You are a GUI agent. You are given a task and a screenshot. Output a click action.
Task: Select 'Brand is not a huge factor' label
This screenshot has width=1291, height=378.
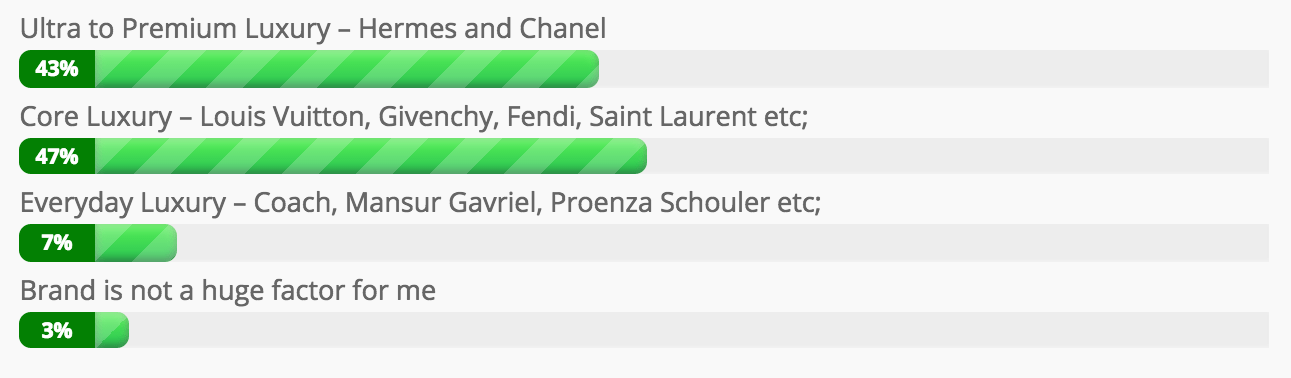(x=228, y=291)
